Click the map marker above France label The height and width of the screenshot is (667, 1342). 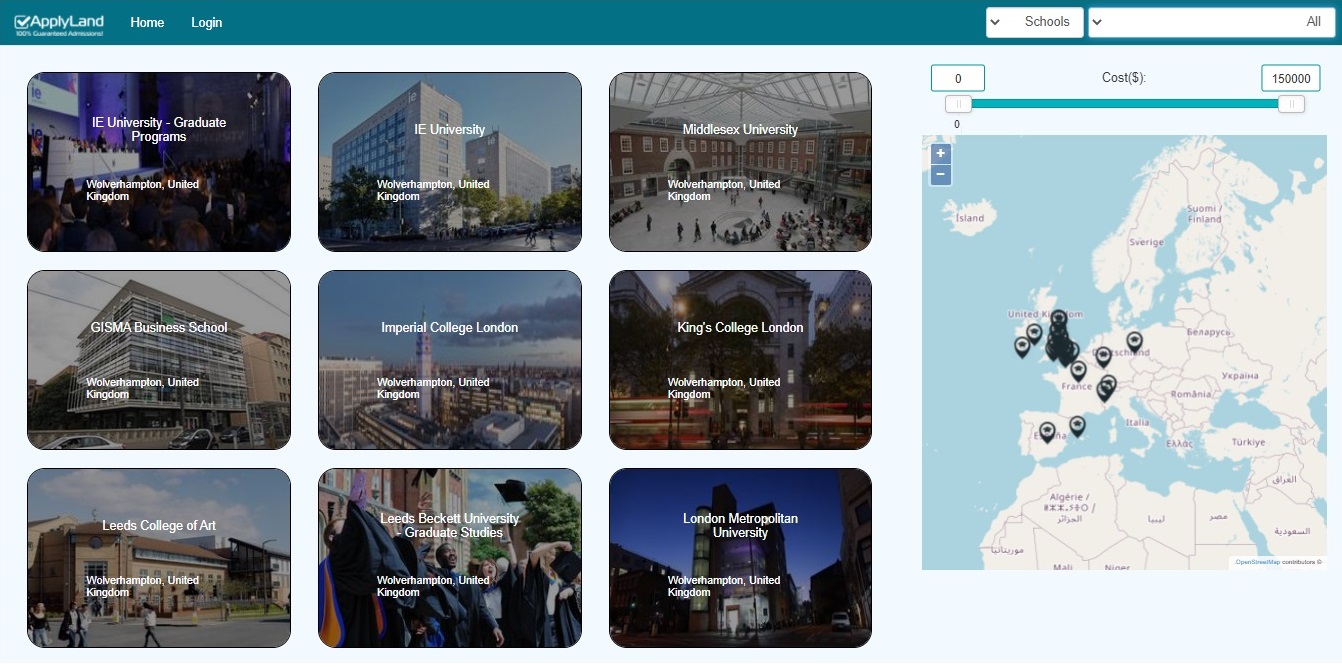click(x=1078, y=371)
